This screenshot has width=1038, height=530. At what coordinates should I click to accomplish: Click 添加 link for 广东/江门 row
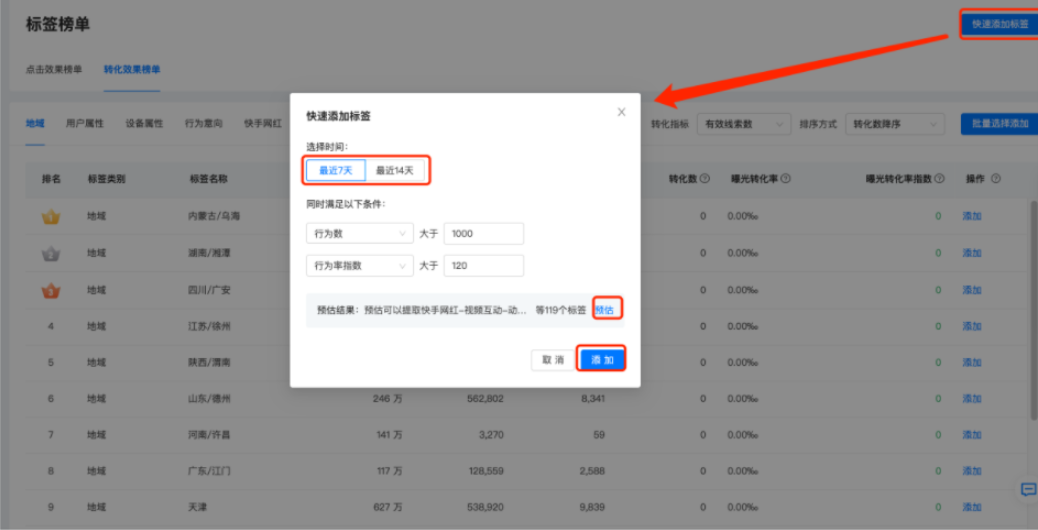[x=972, y=472]
